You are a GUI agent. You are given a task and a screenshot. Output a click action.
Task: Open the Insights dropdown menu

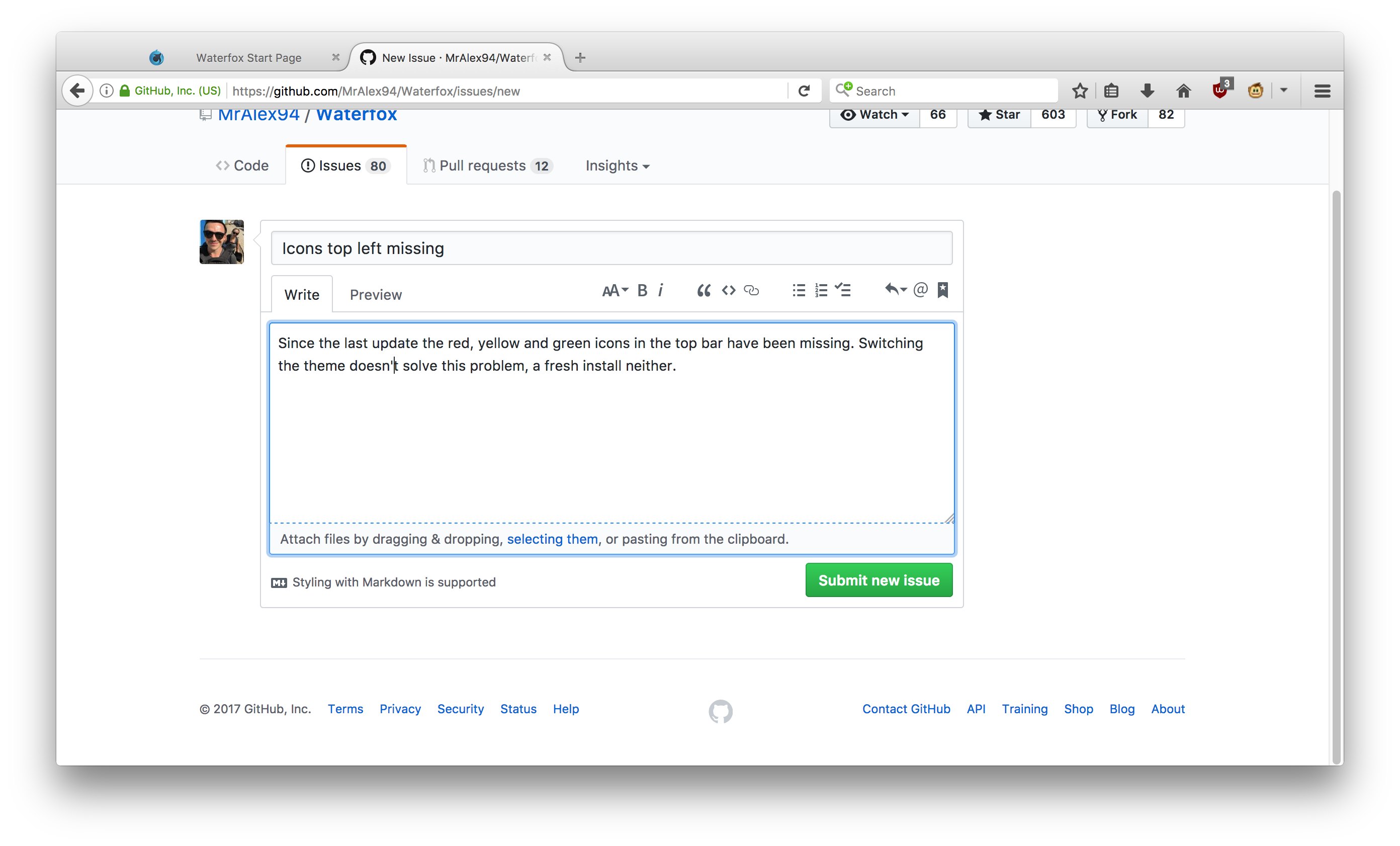pos(617,166)
